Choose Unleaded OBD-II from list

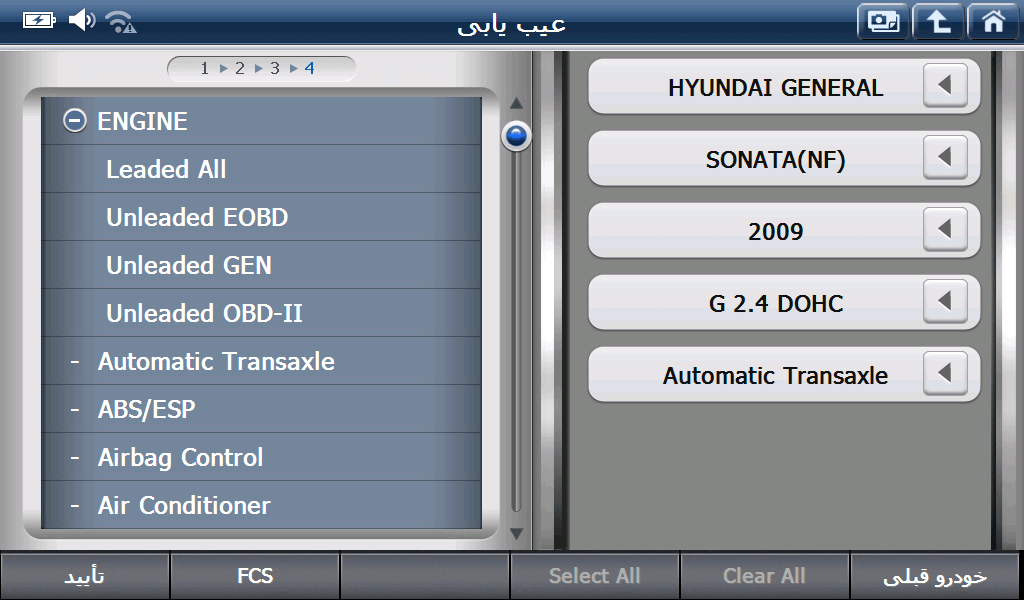[x=204, y=313]
